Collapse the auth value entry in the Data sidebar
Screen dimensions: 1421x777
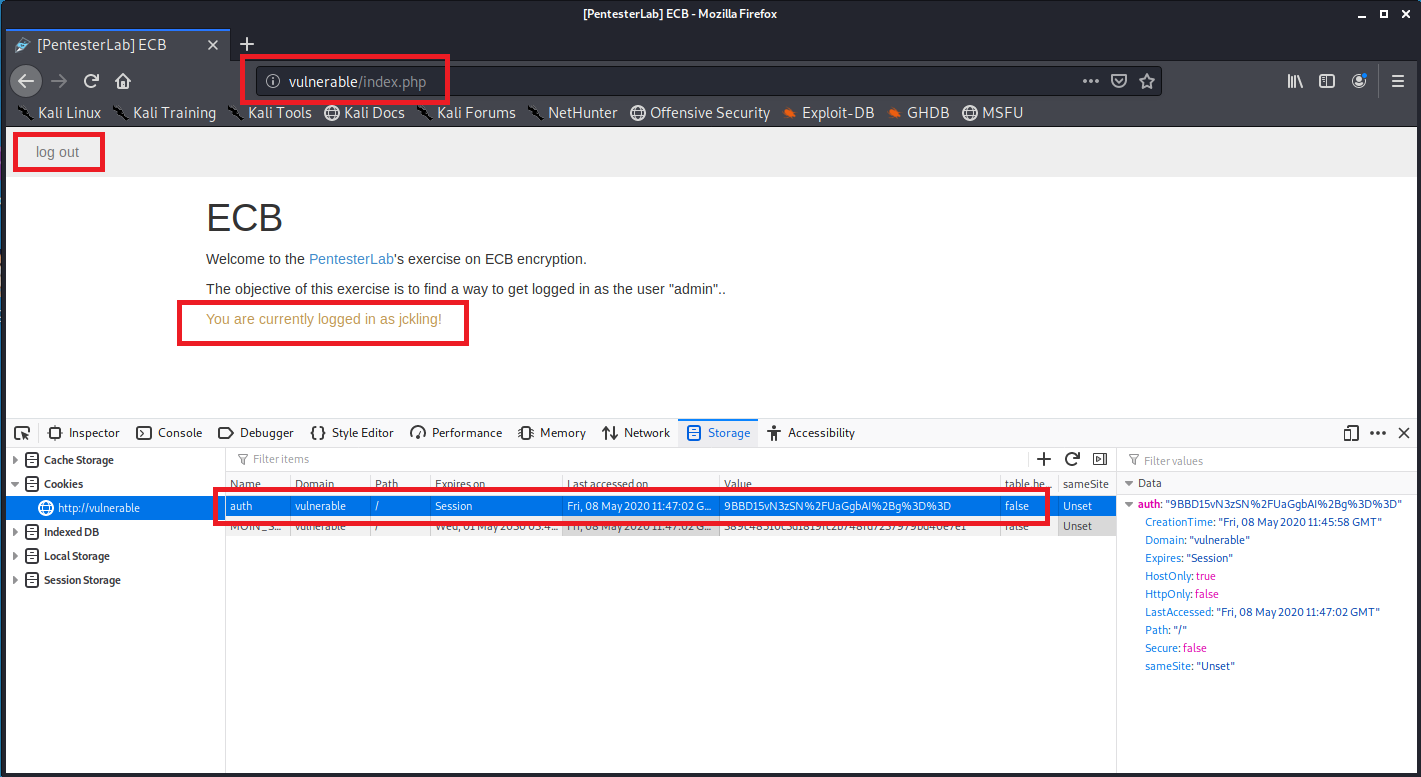tap(1130, 504)
